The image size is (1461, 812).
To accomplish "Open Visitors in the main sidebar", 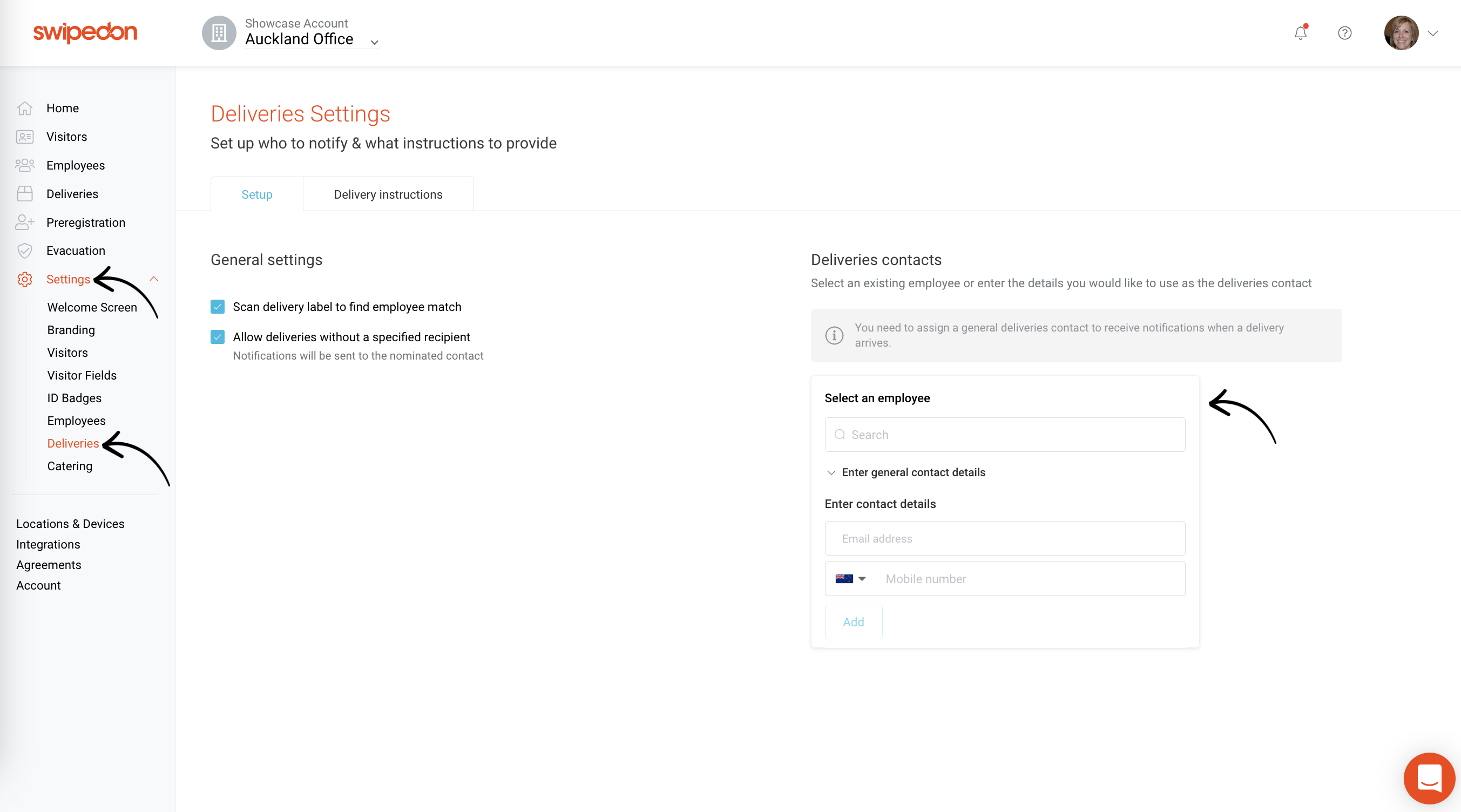I will click(66, 137).
